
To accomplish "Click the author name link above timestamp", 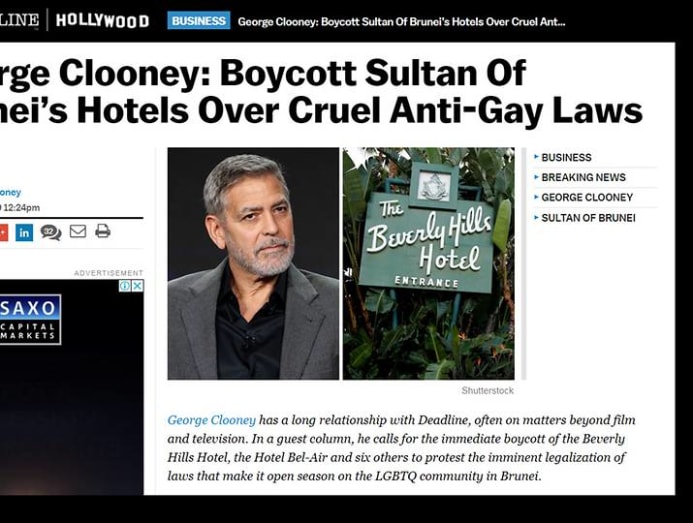I will pos(10,192).
